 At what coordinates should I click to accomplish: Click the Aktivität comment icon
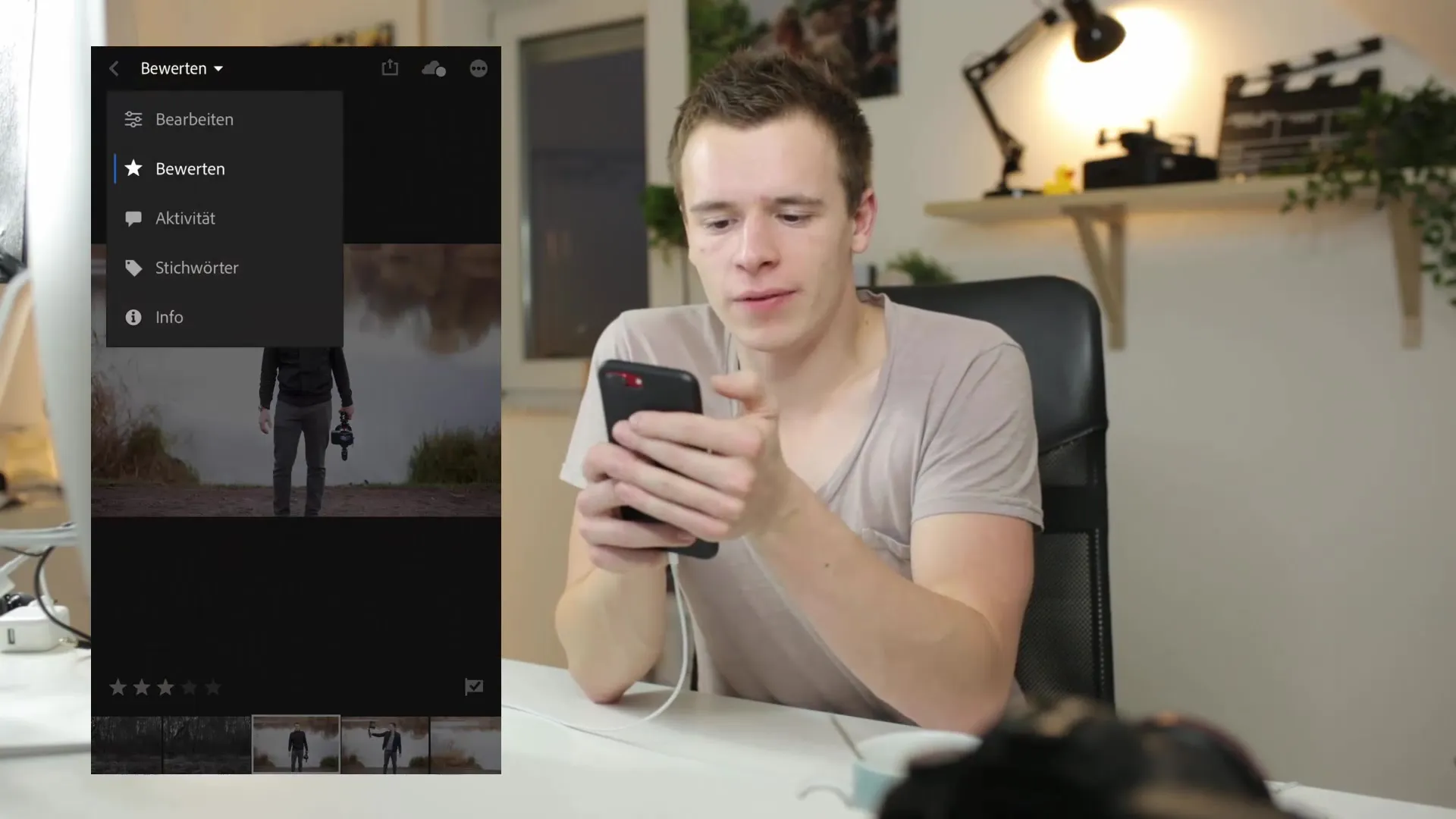[x=133, y=218]
